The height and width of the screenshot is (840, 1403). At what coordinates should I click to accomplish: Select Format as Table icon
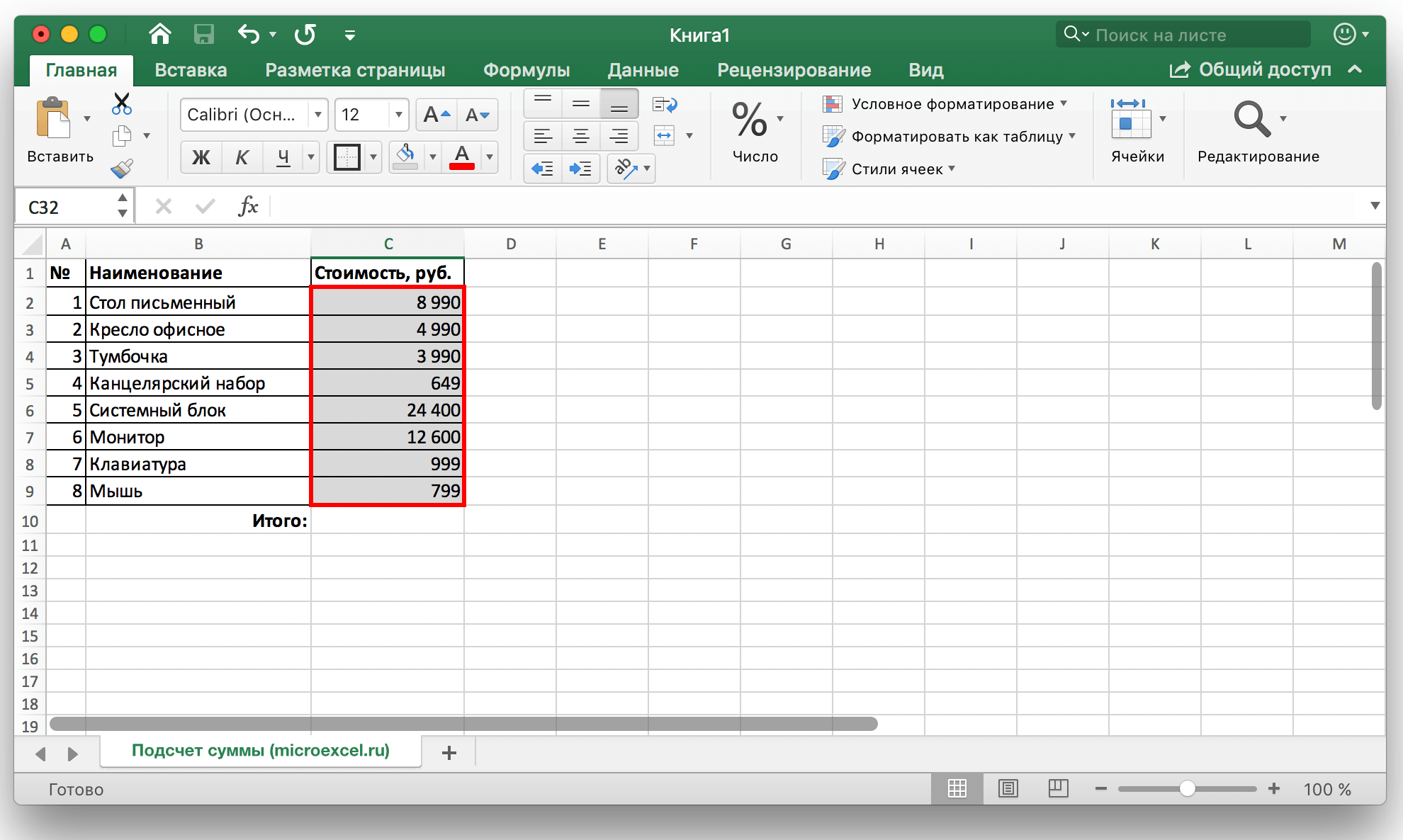click(x=832, y=138)
